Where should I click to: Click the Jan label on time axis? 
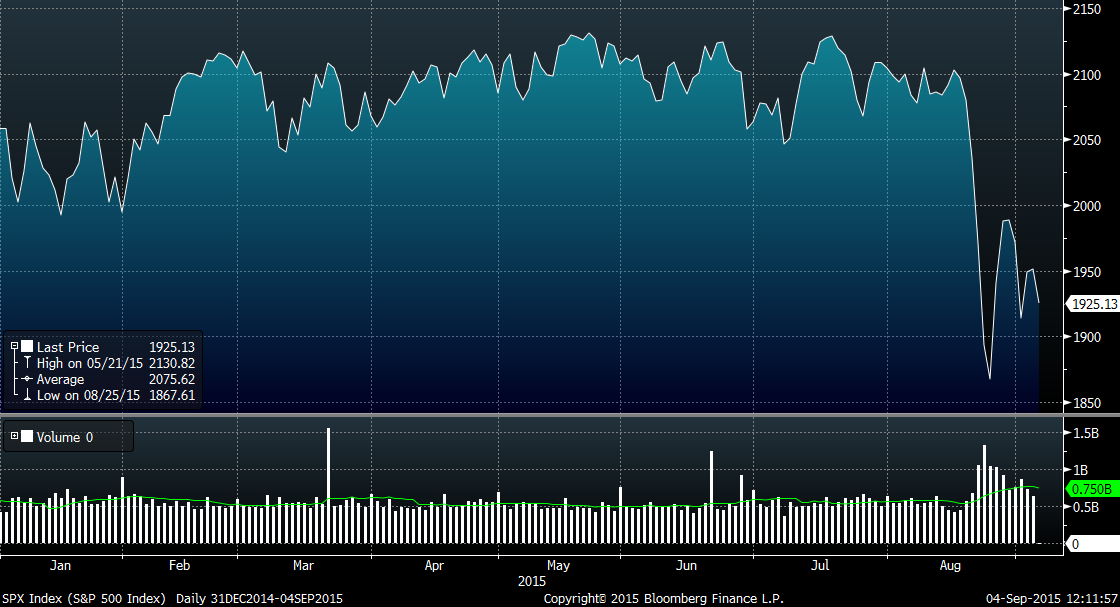click(x=61, y=565)
